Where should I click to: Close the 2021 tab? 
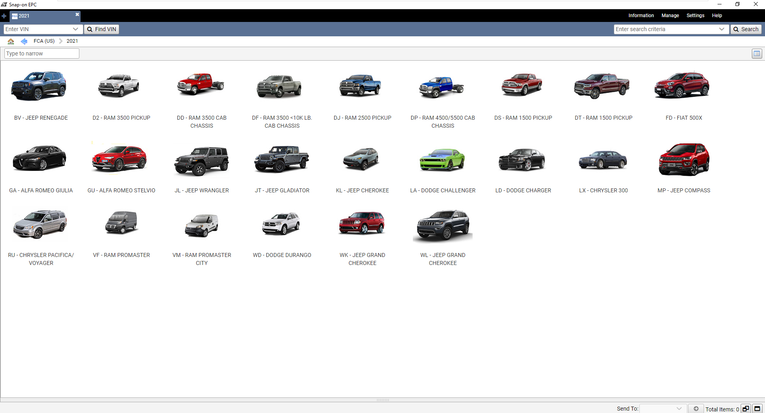point(77,16)
